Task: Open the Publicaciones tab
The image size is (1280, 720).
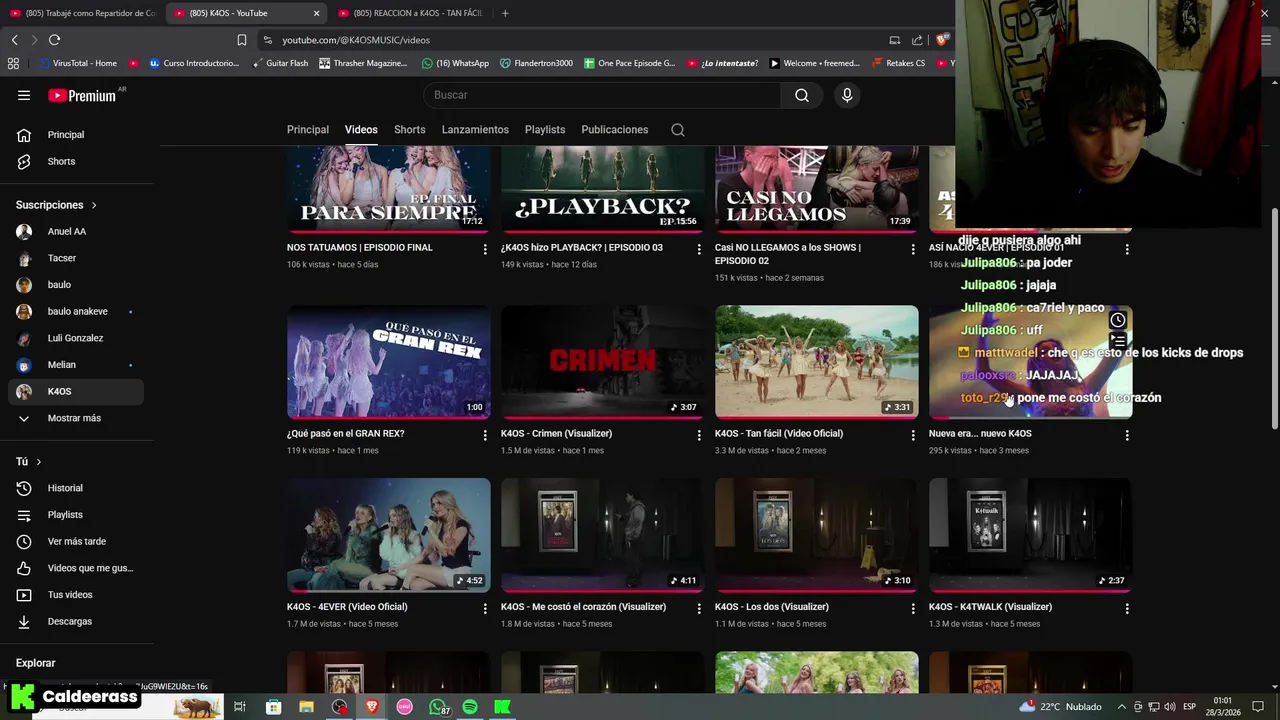Action: 615,130
